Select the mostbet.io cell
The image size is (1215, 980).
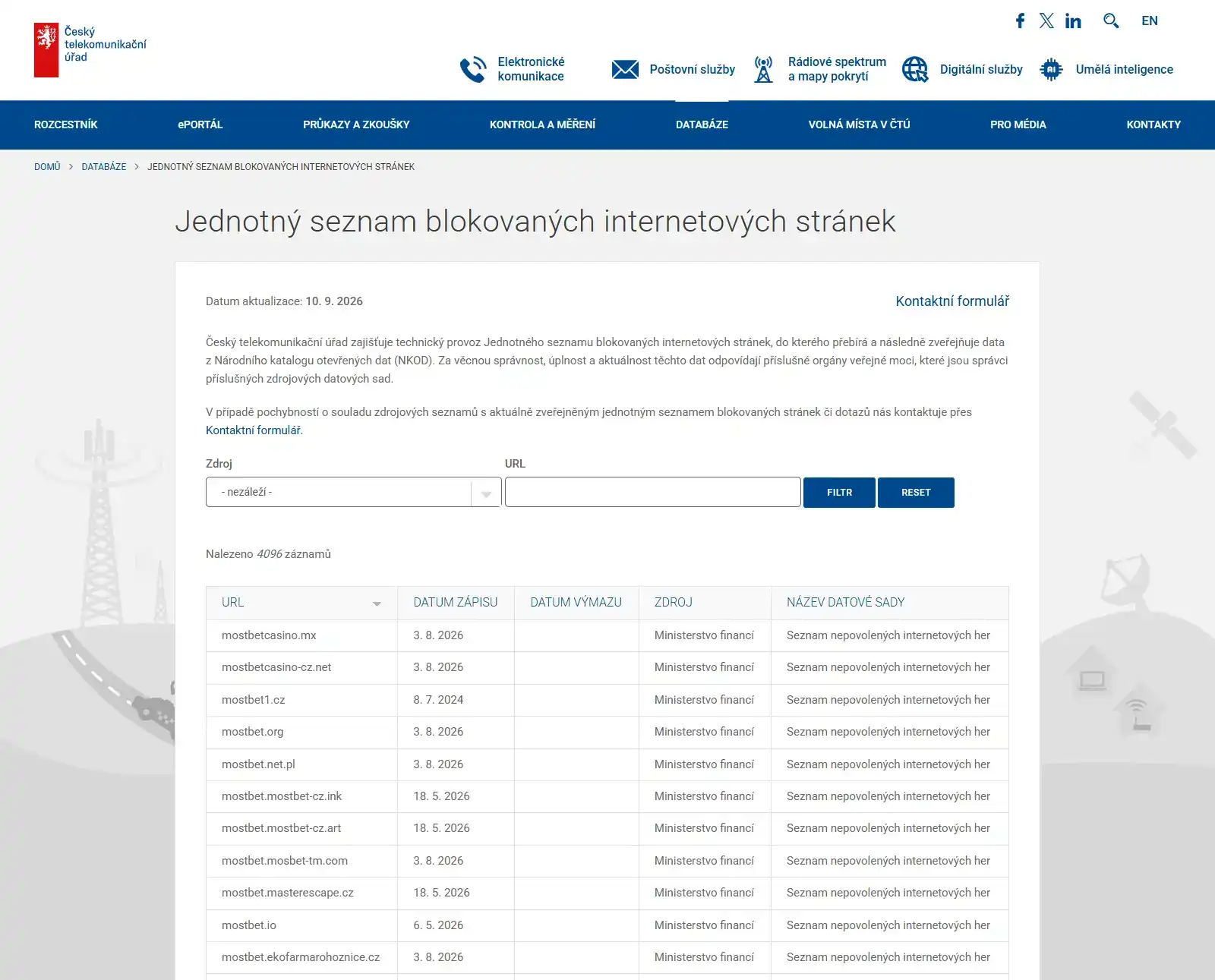point(301,925)
